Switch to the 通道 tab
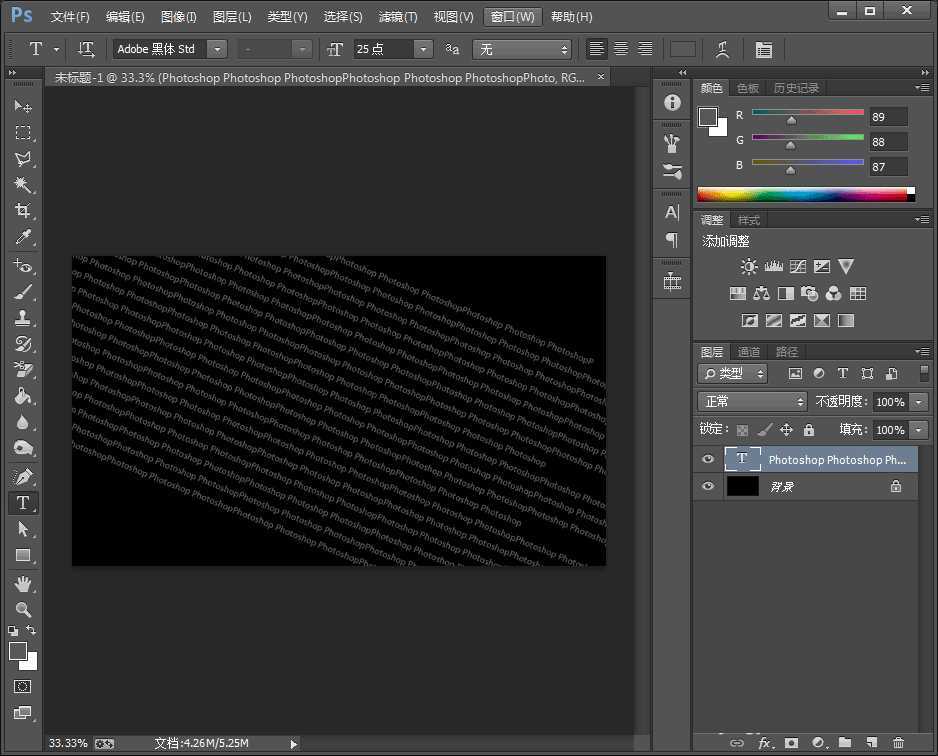938x756 pixels. [x=748, y=351]
